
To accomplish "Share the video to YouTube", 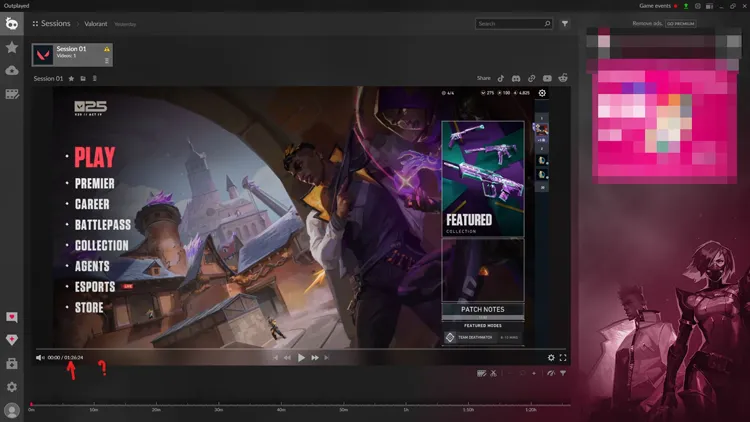I will [547, 78].
